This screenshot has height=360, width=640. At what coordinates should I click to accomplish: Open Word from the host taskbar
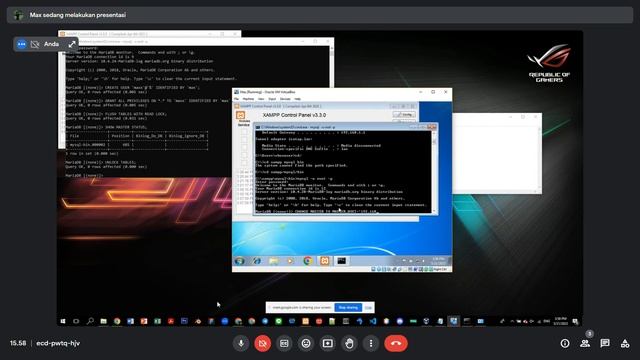130,321
